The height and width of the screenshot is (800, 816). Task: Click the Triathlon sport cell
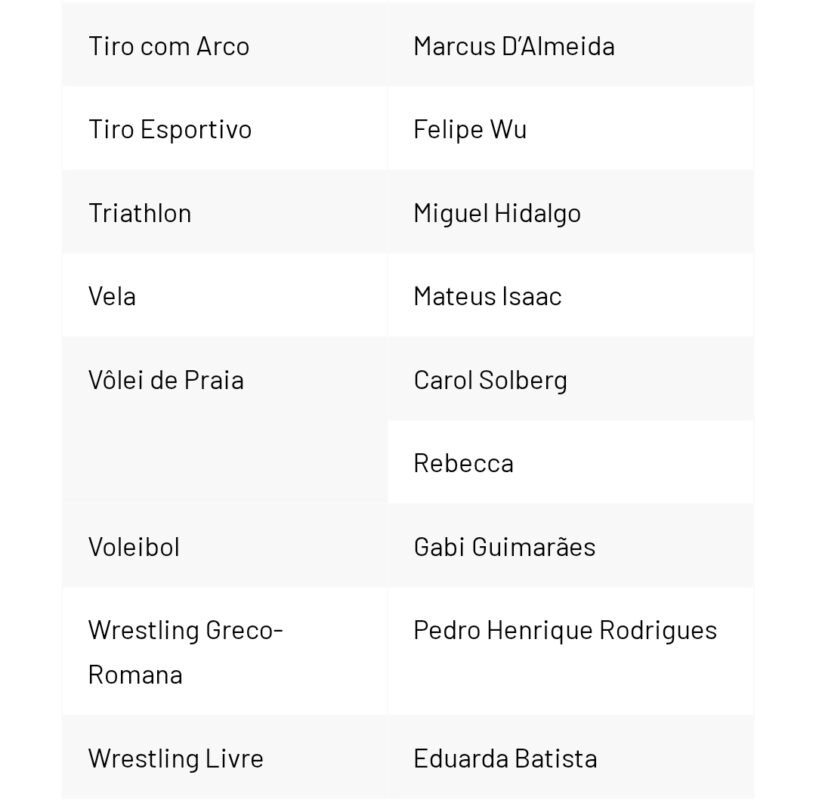click(x=140, y=213)
